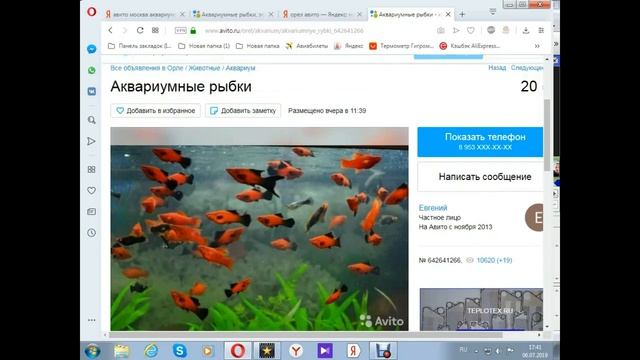This screenshot has height=360, width=640.
Task: Click the blue 'Показать телефон' button
Action: pyautogui.click(x=480, y=142)
